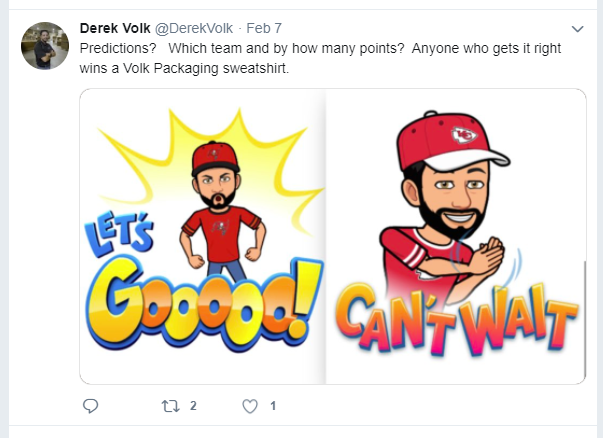
Task: Click the Buccaneers logo on the red shirt
Action: [x=220, y=227]
